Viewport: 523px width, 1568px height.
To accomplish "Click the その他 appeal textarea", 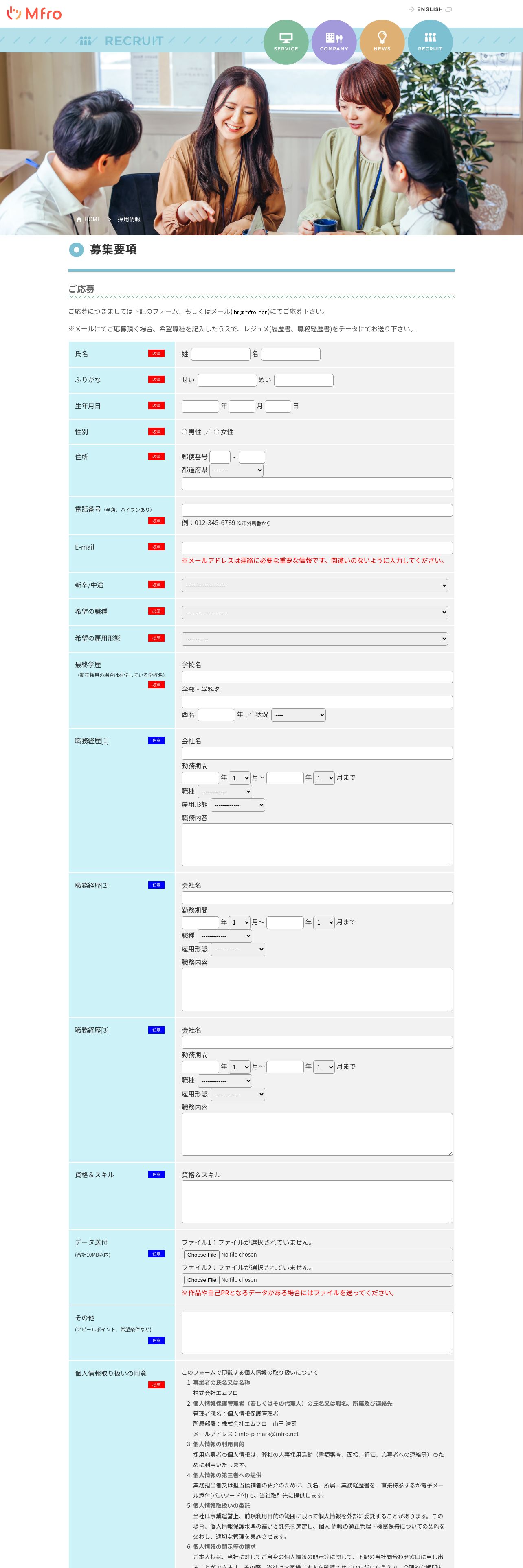I will (317, 1332).
